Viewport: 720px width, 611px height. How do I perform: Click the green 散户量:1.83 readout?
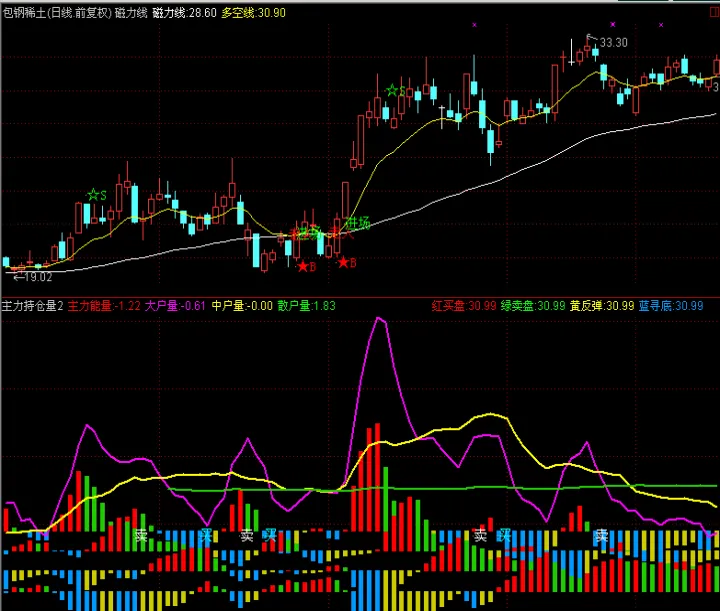click(x=306, y=305)
